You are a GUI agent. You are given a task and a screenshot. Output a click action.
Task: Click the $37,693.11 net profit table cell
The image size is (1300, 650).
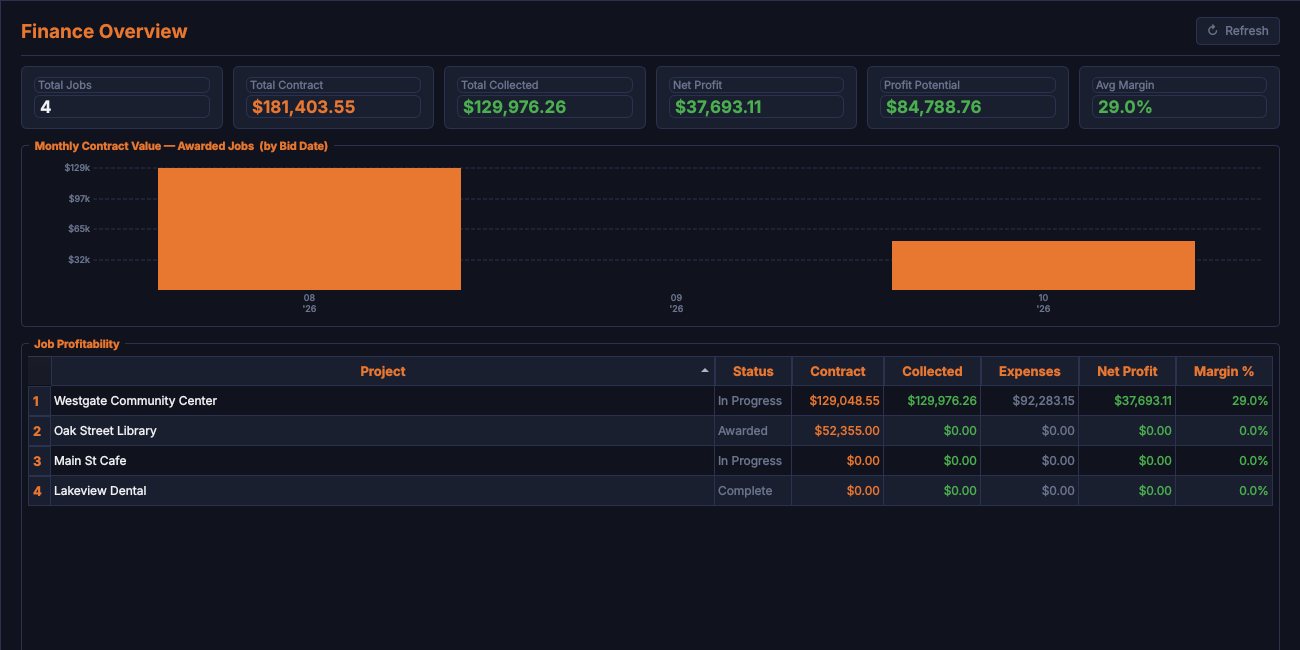coord(1127,401)
